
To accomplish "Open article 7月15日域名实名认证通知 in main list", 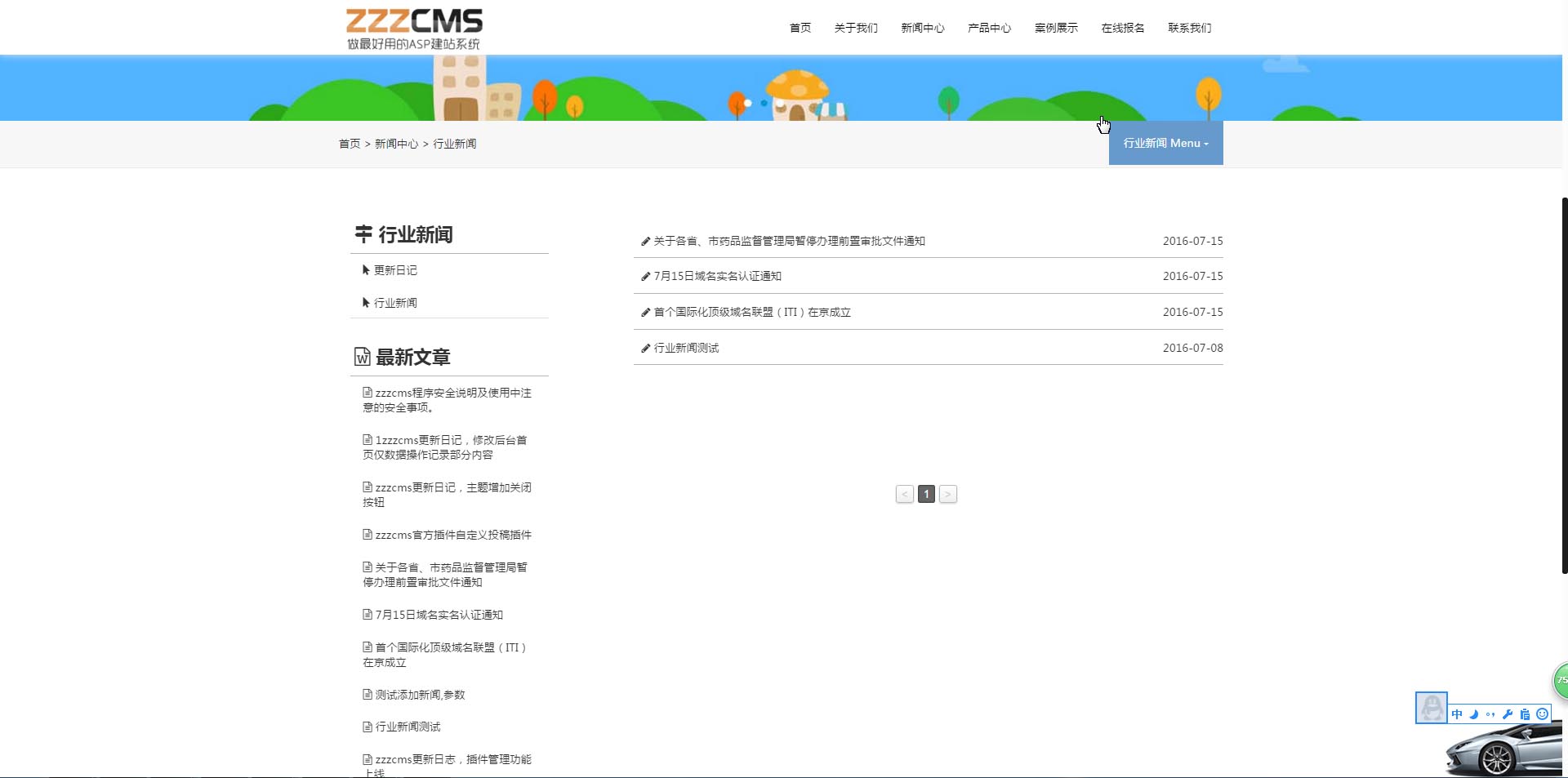I will [718, 277].
